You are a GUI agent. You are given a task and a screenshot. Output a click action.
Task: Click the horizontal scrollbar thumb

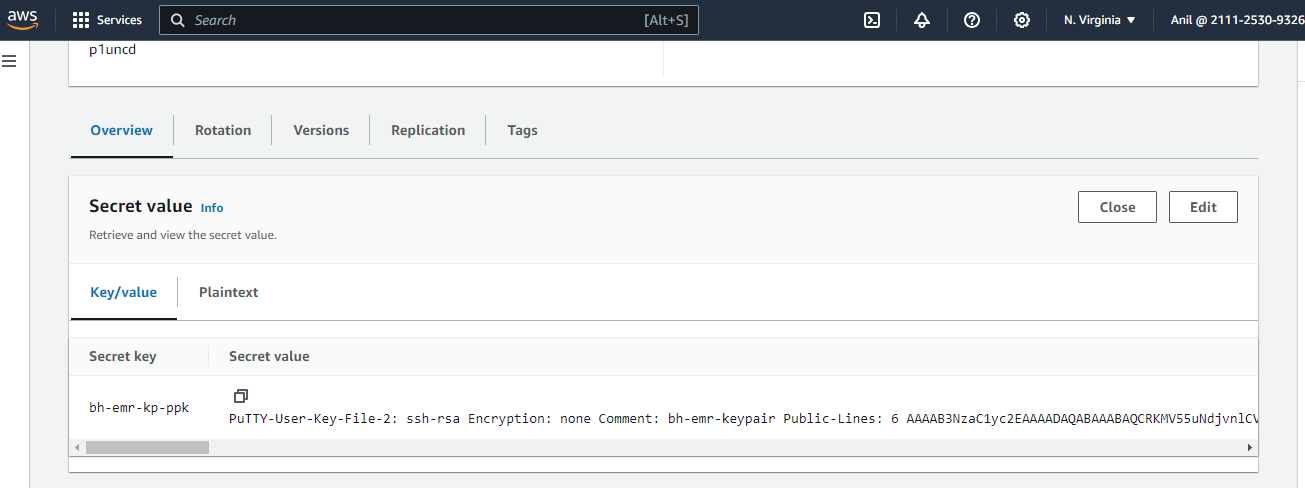click(147, 447)
